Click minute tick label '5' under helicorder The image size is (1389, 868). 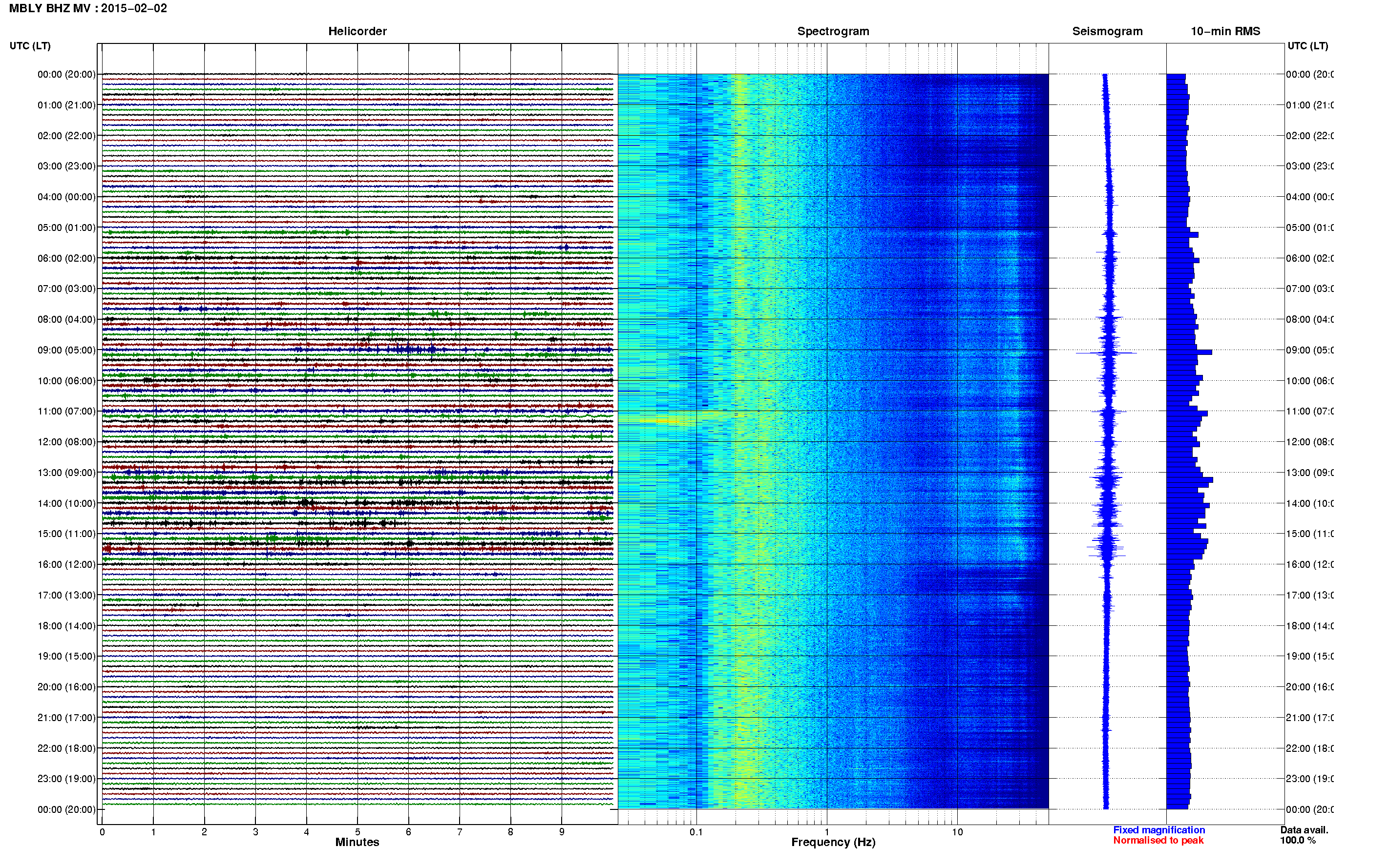[357, 832]
